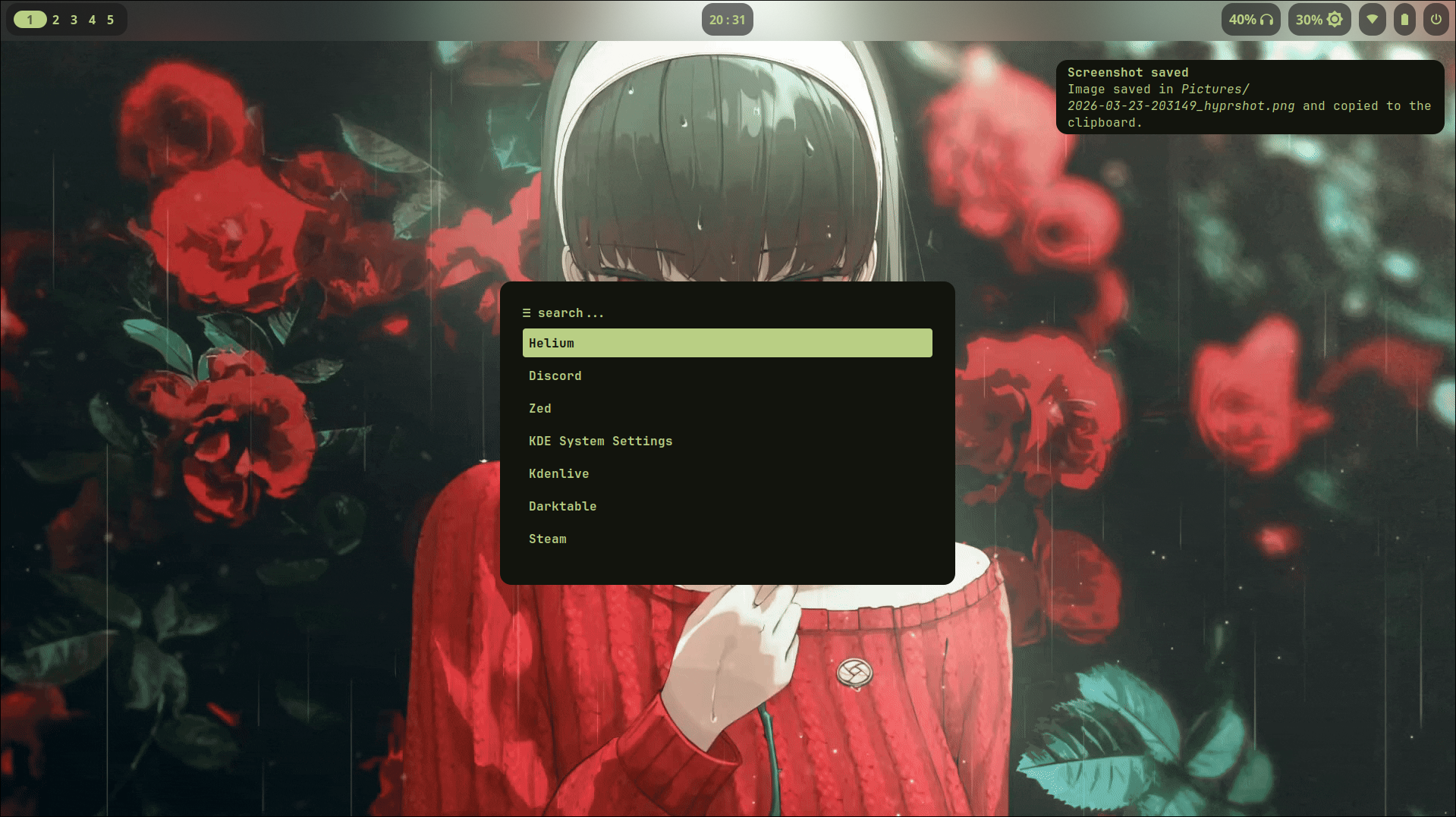Launch Steam from the launcher list
The width and height of the screenshot is (1456, 817).
coord(727,539)
